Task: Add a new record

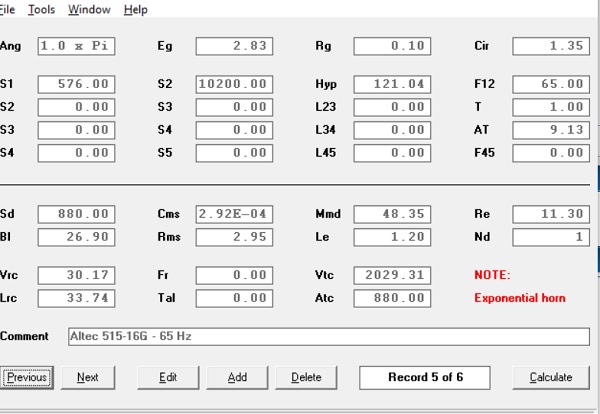Action: point(237,378)
